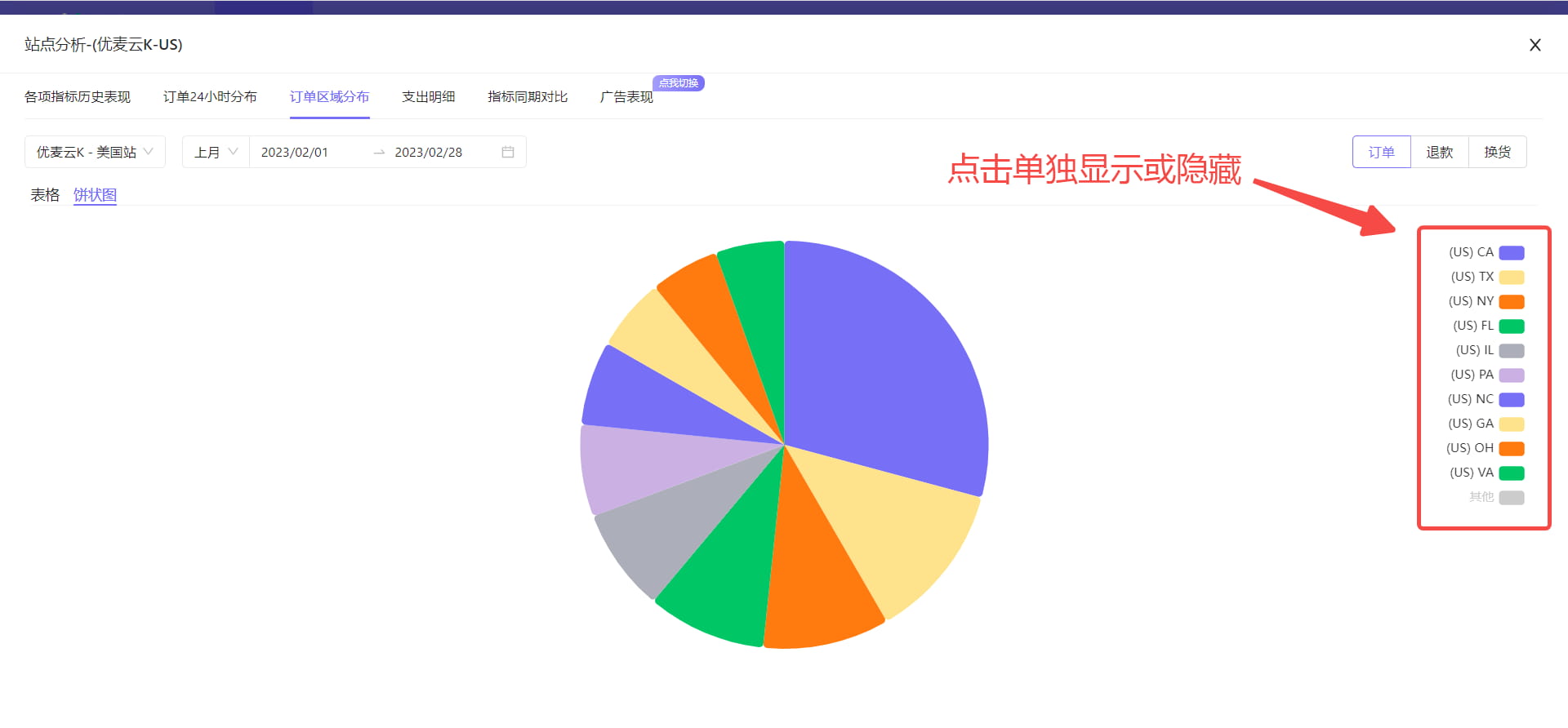Open the 优麦云K - 美国站 store dropdown
This screenshot has width=1568, height=728.
[95, 152]
